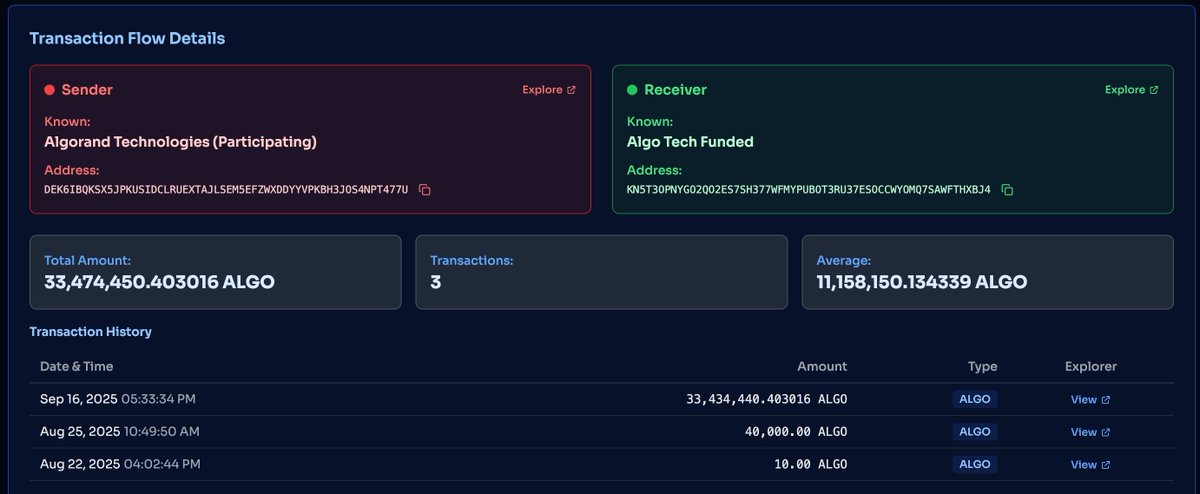The width and height of the screenshot is (1200, 494).
Task: Click the Receiver card title
Action: click(x=675, y=90)
